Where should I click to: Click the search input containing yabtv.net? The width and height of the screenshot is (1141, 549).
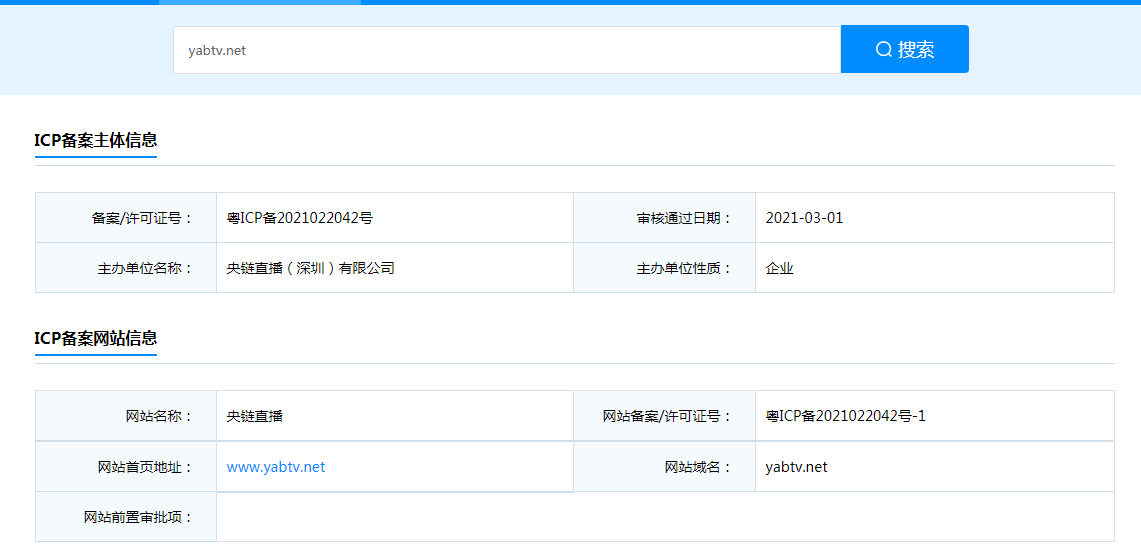coord(507,50)
